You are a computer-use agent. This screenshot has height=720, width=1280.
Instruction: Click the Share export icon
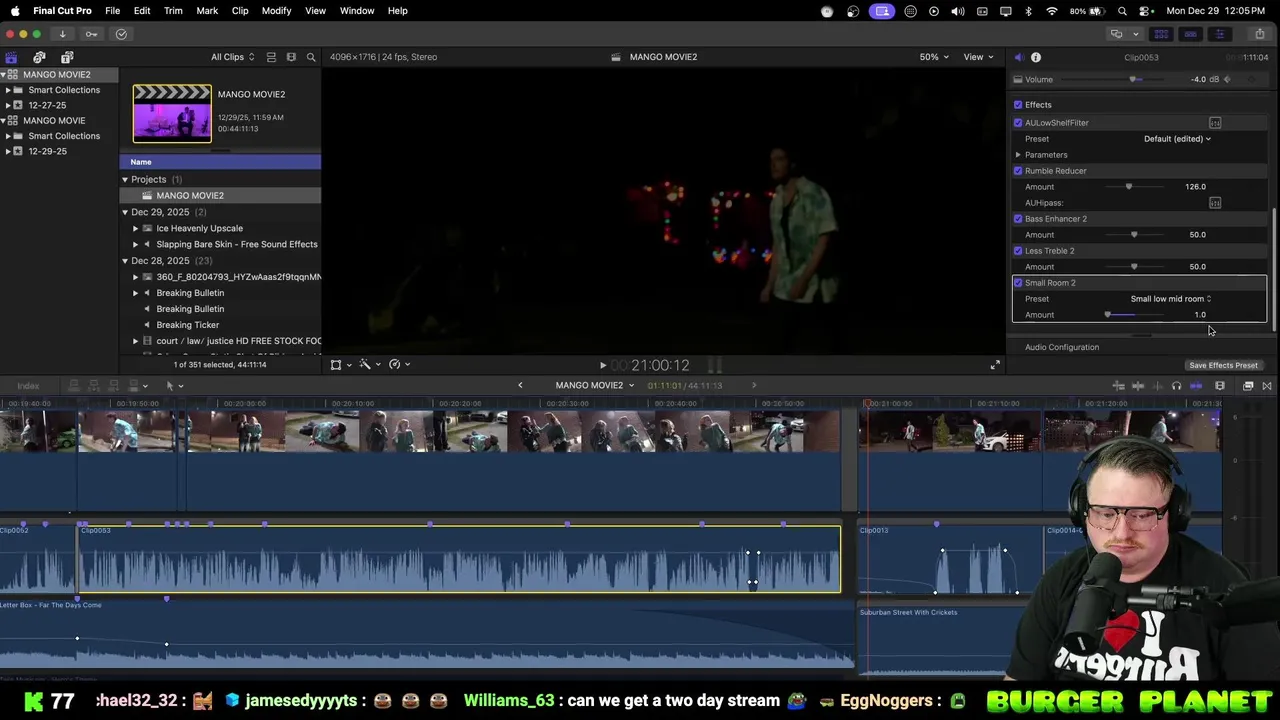[1259, 34]
